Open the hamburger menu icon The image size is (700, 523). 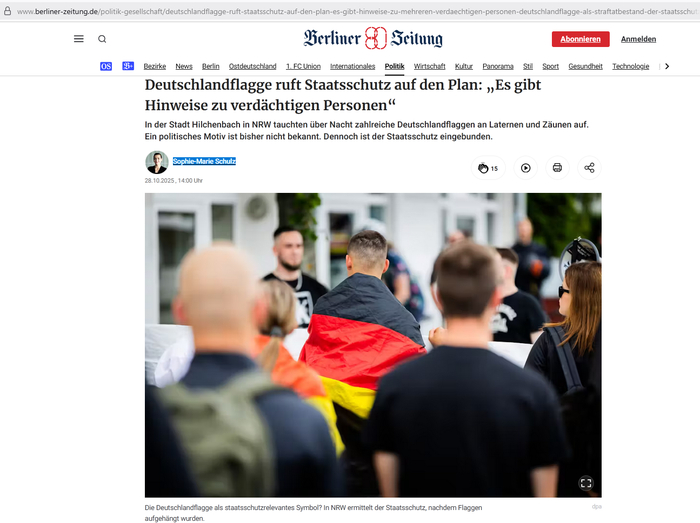point(79,39)
